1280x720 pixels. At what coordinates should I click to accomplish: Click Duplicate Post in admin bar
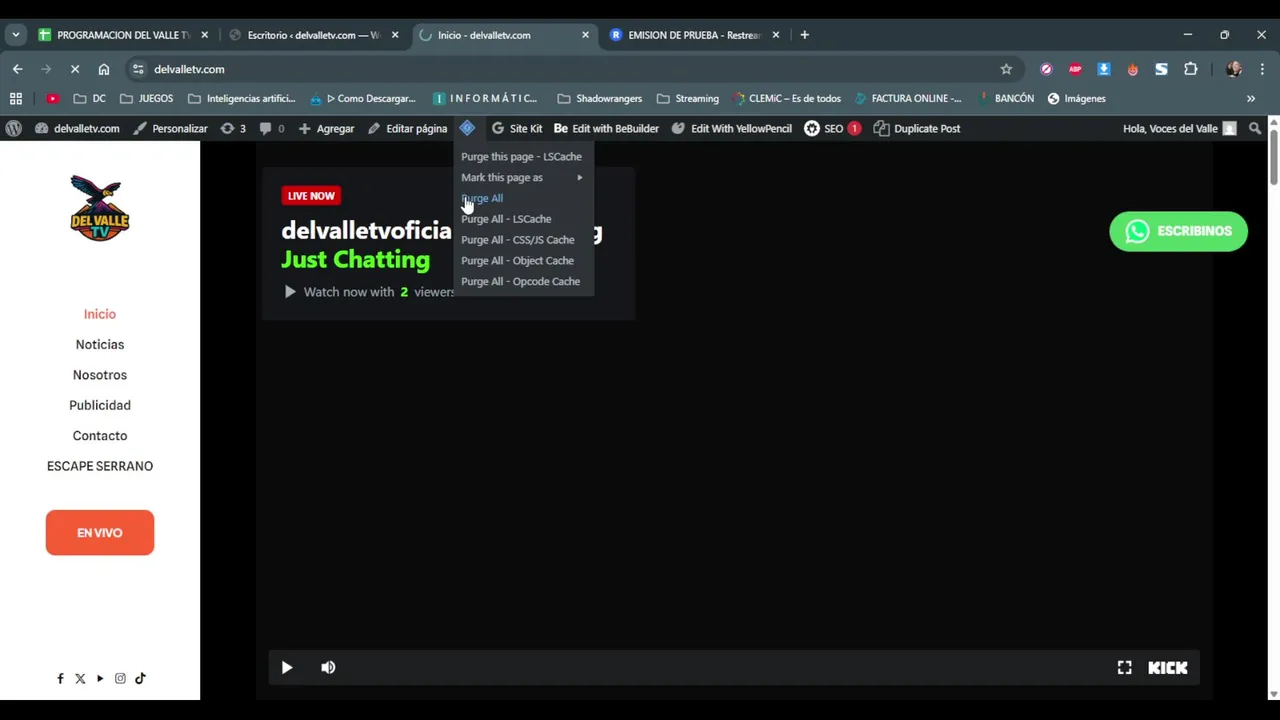[x=917, y=128]
